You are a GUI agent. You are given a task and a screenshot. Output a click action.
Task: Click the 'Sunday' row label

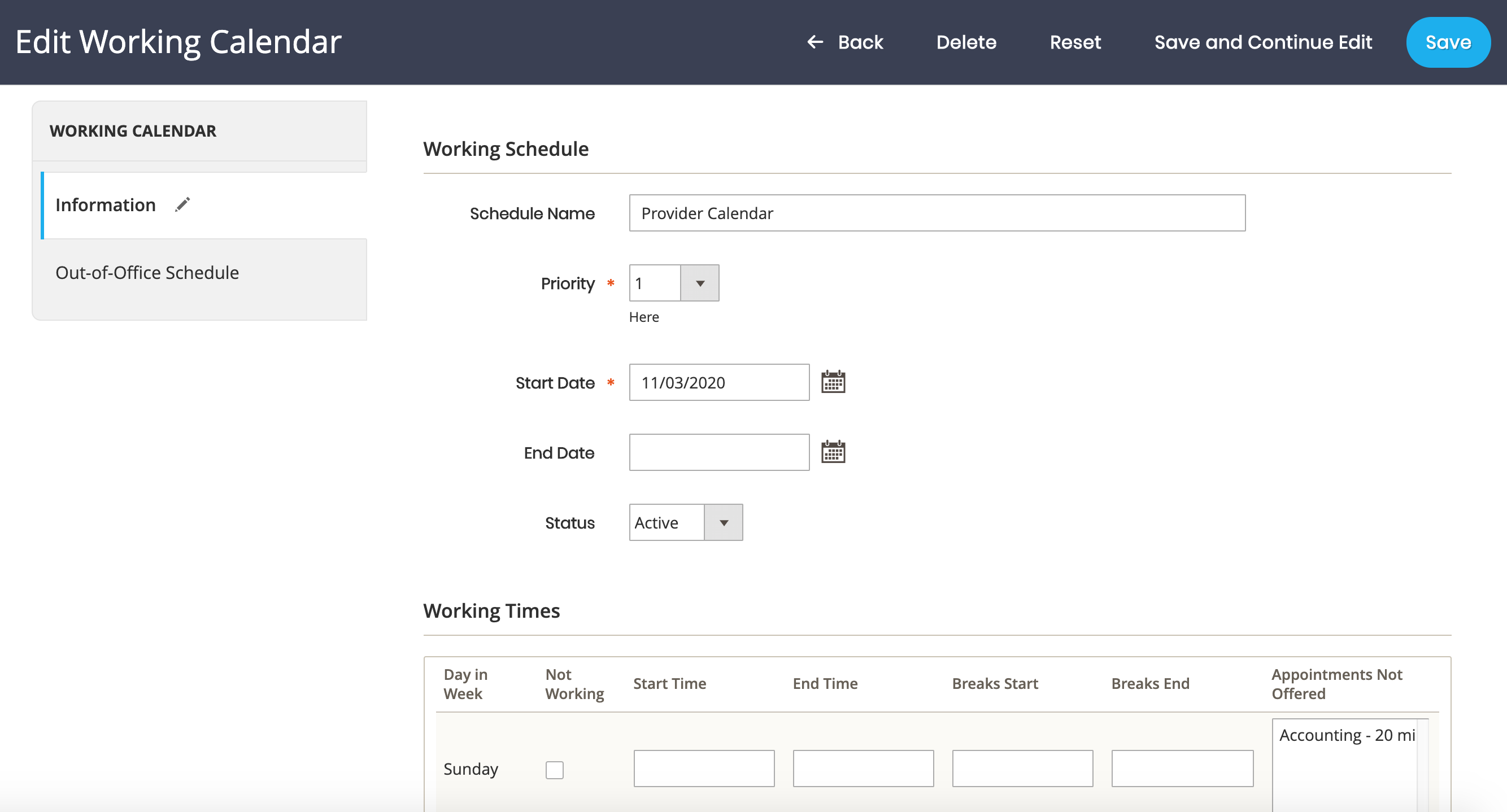pyautogui.click(x=471, y=769)
